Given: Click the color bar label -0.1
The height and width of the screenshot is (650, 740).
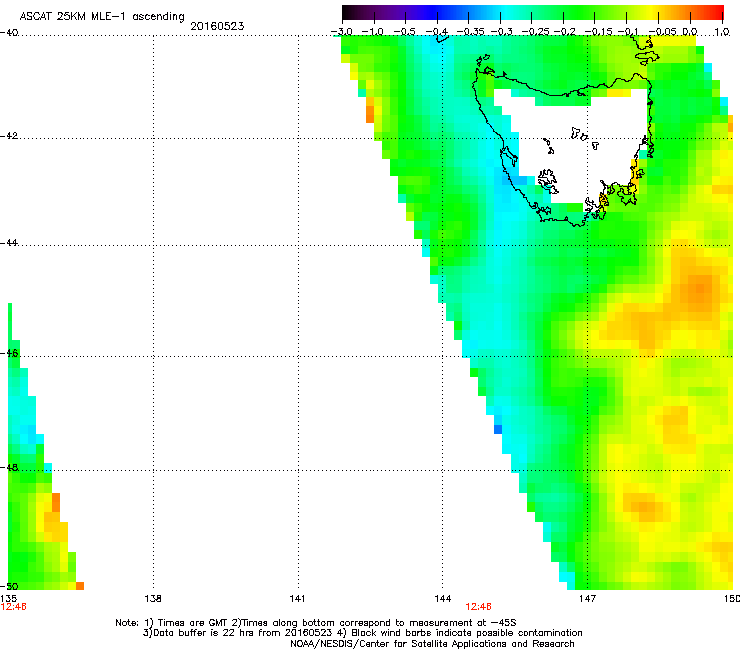Looking at the screenshot, I should pyautogui.click(x=628, y=32).
